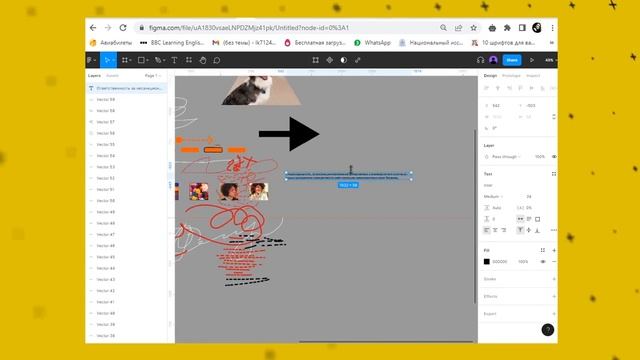Switch to the Inspect tab
640x360 pixels.
coord(533,76)
